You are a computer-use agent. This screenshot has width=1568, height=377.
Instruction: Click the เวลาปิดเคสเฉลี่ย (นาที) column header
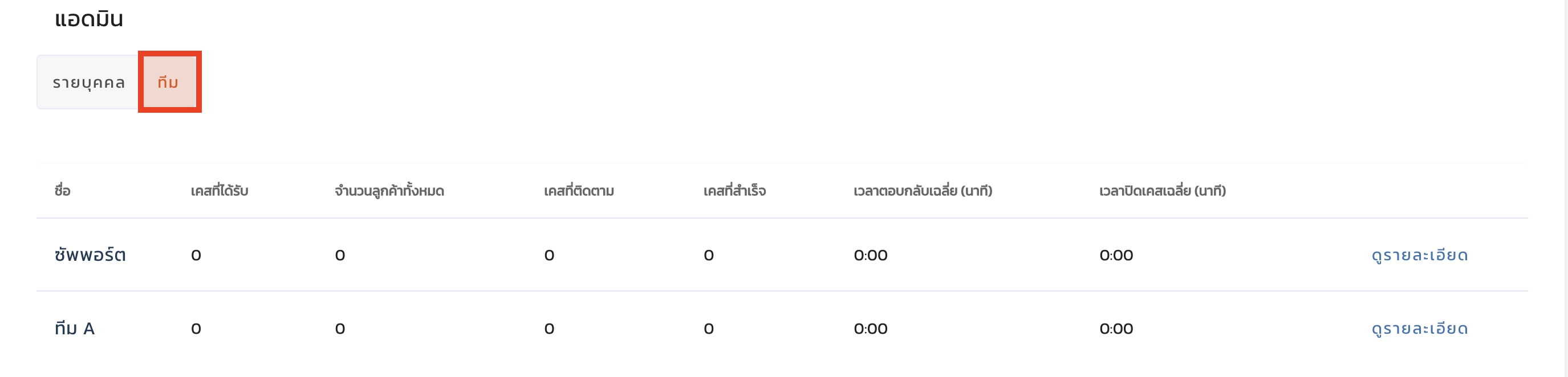[1162, 191]
